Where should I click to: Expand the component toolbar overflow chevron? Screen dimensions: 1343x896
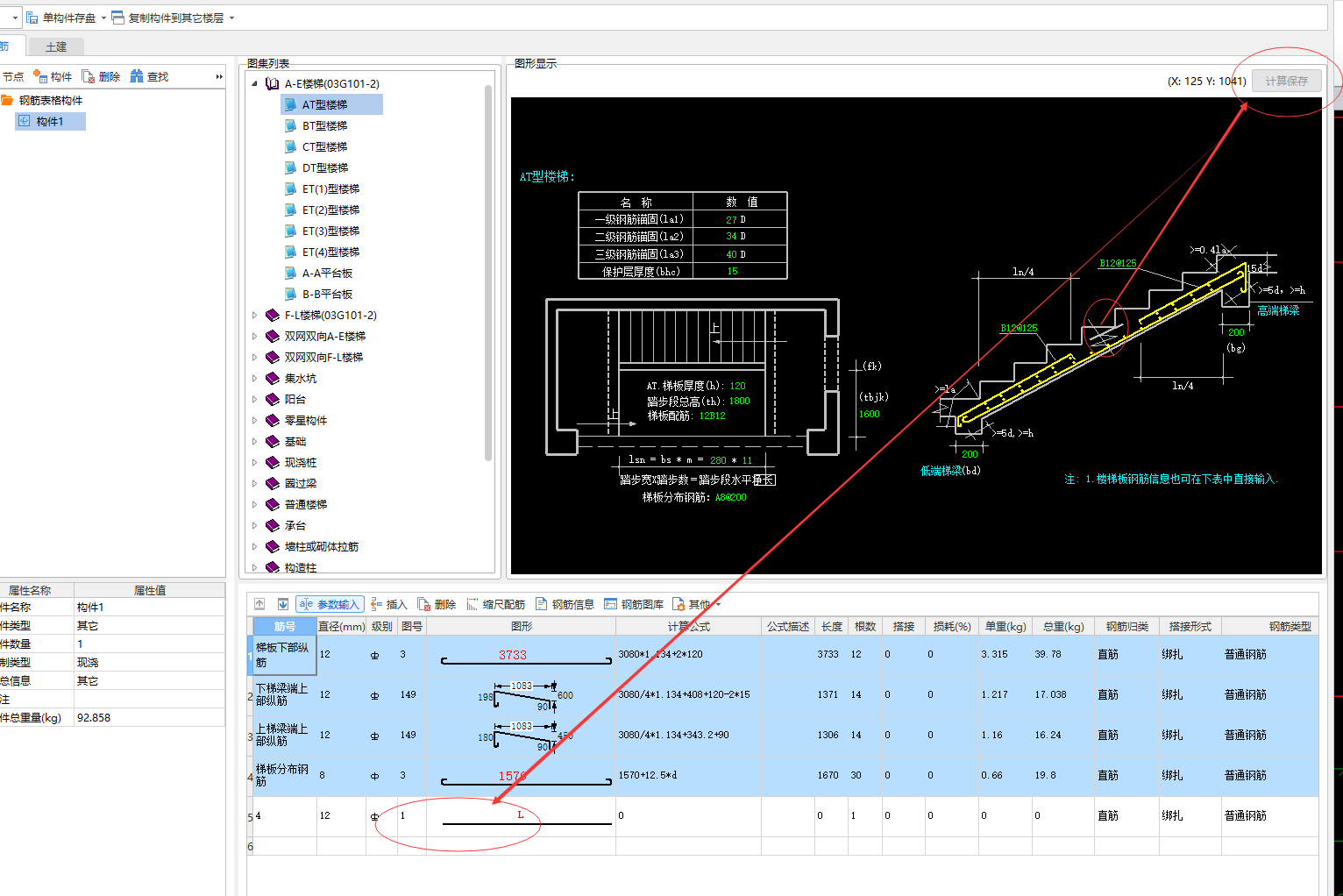click(x=219, y=77)
